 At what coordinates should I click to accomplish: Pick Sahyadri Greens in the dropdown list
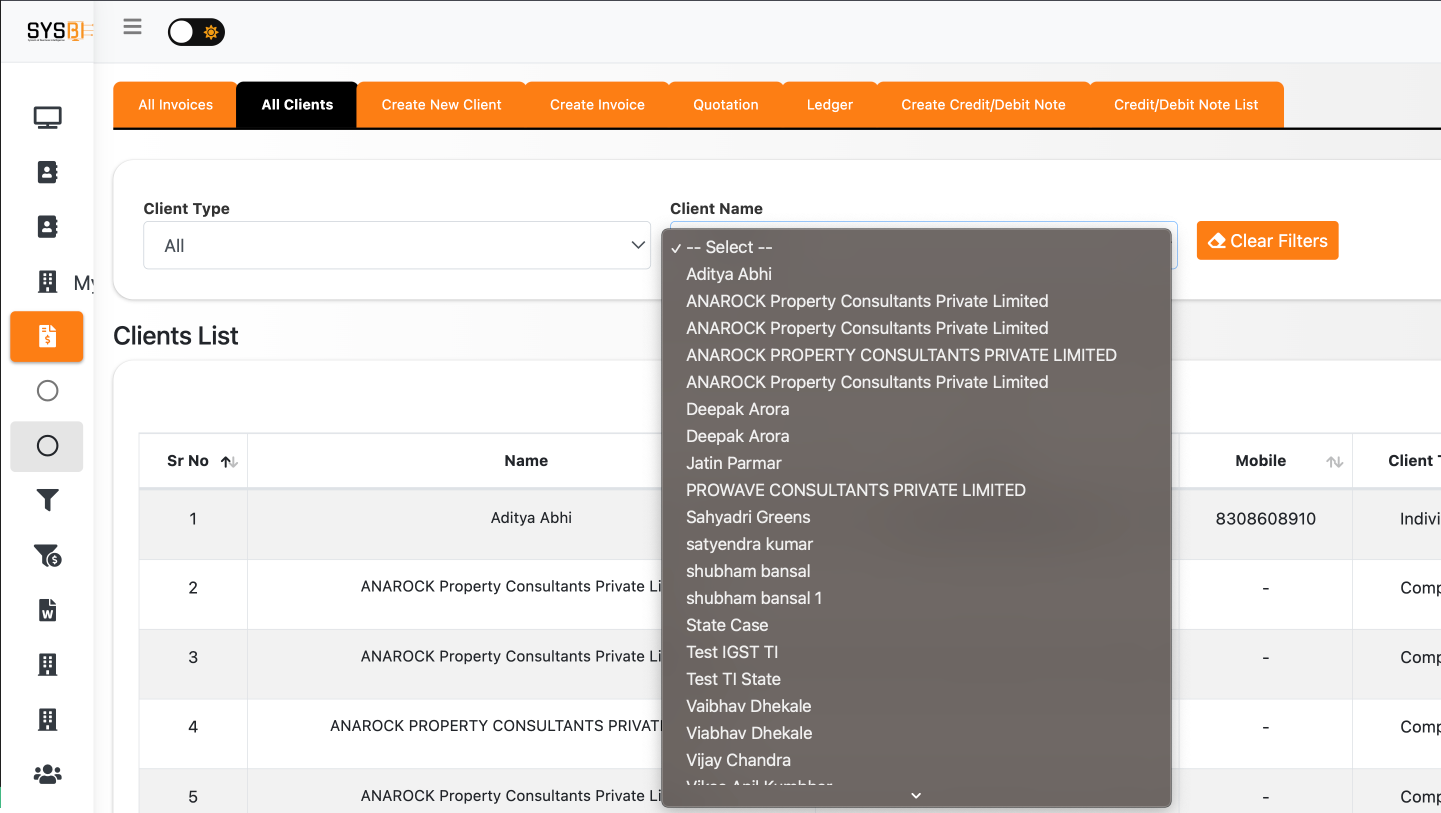[748, 517]
